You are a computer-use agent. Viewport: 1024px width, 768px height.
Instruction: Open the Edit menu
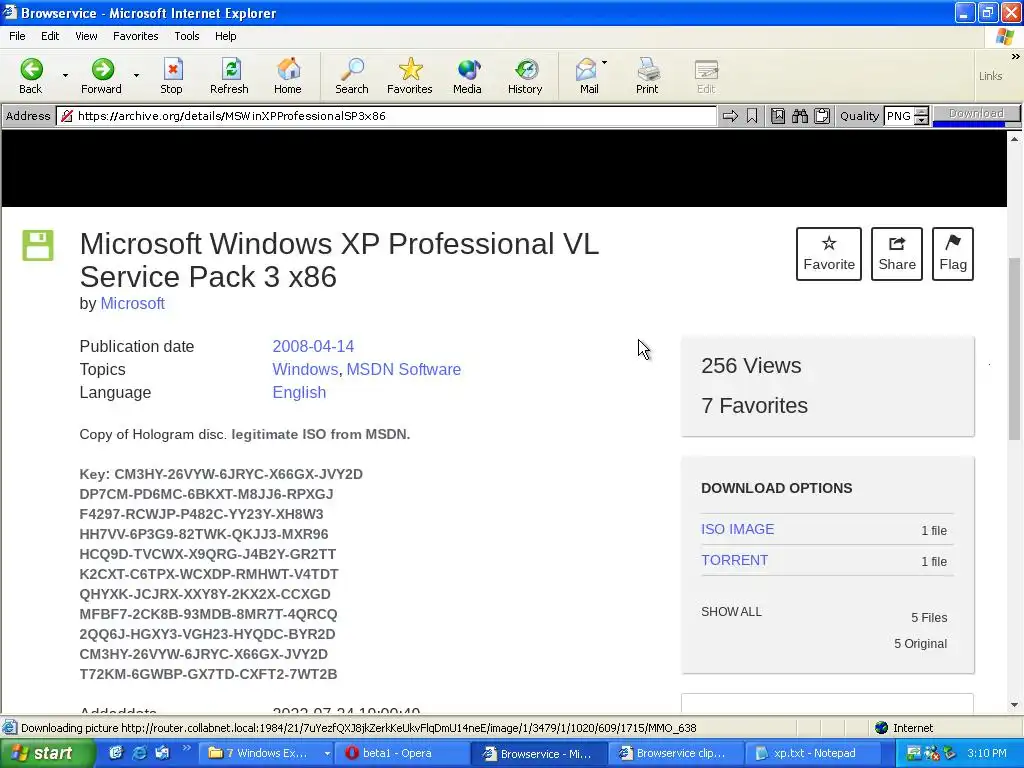point(50,36)
